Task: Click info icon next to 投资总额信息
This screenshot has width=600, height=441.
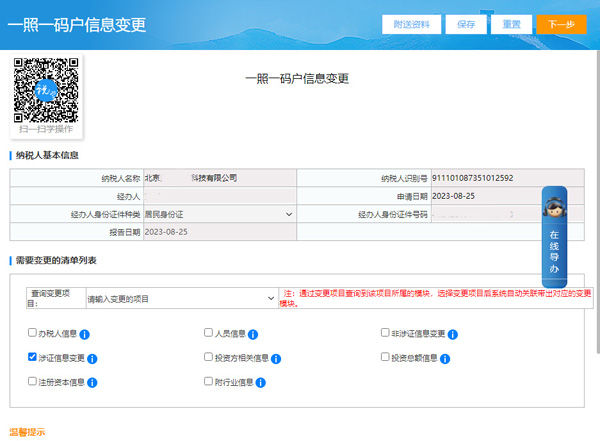Action: [445, 359]
